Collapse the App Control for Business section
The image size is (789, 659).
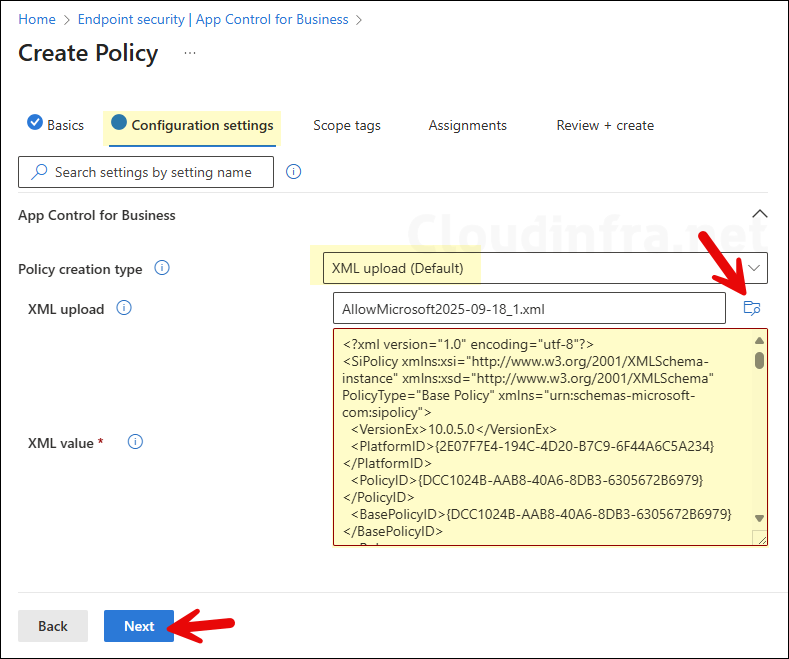pos(759,214)
